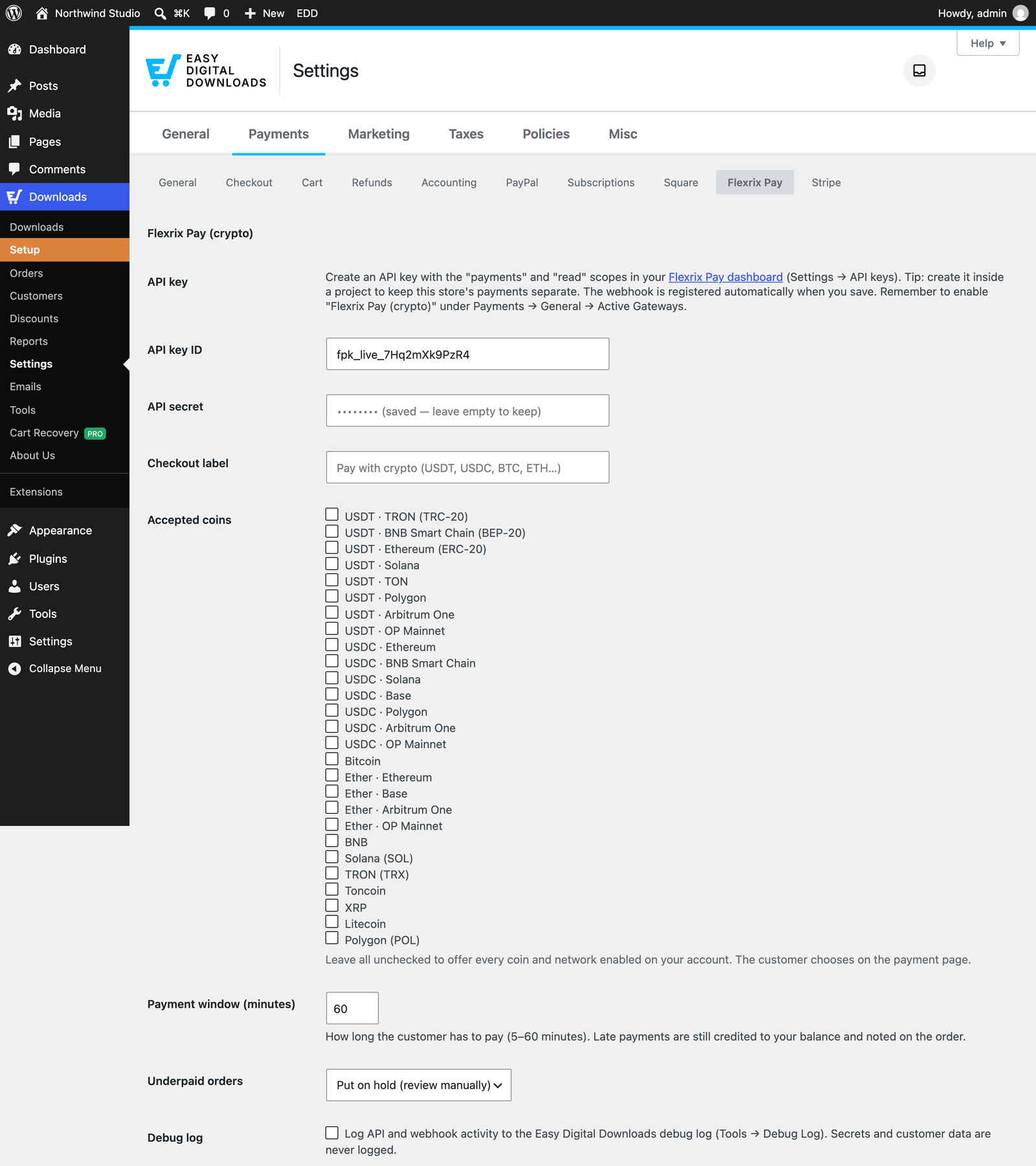
Task: Click the Users person icon
Action: [14, 586]
